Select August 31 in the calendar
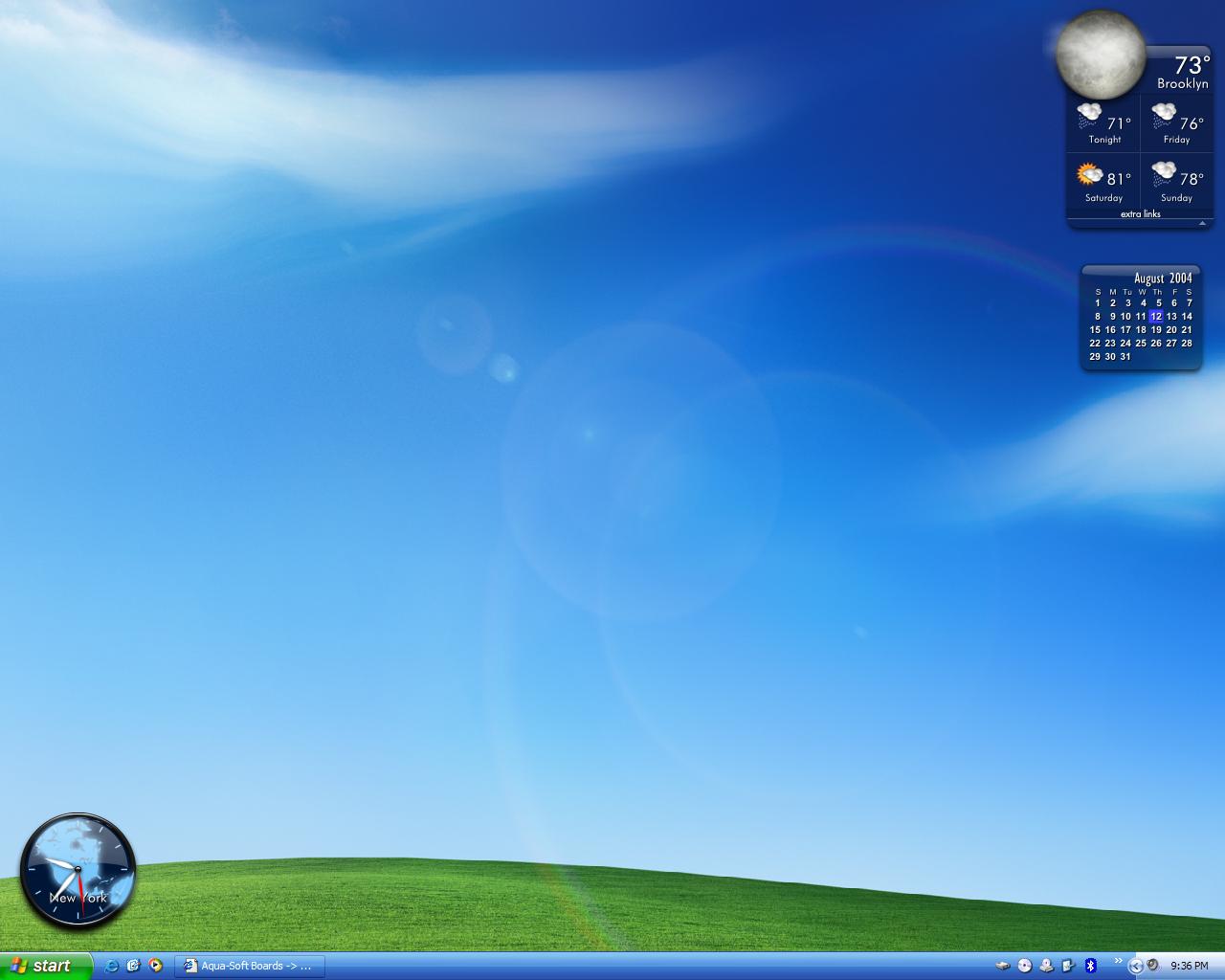Screen dimensions: 1225x980 pos(1125,356)
